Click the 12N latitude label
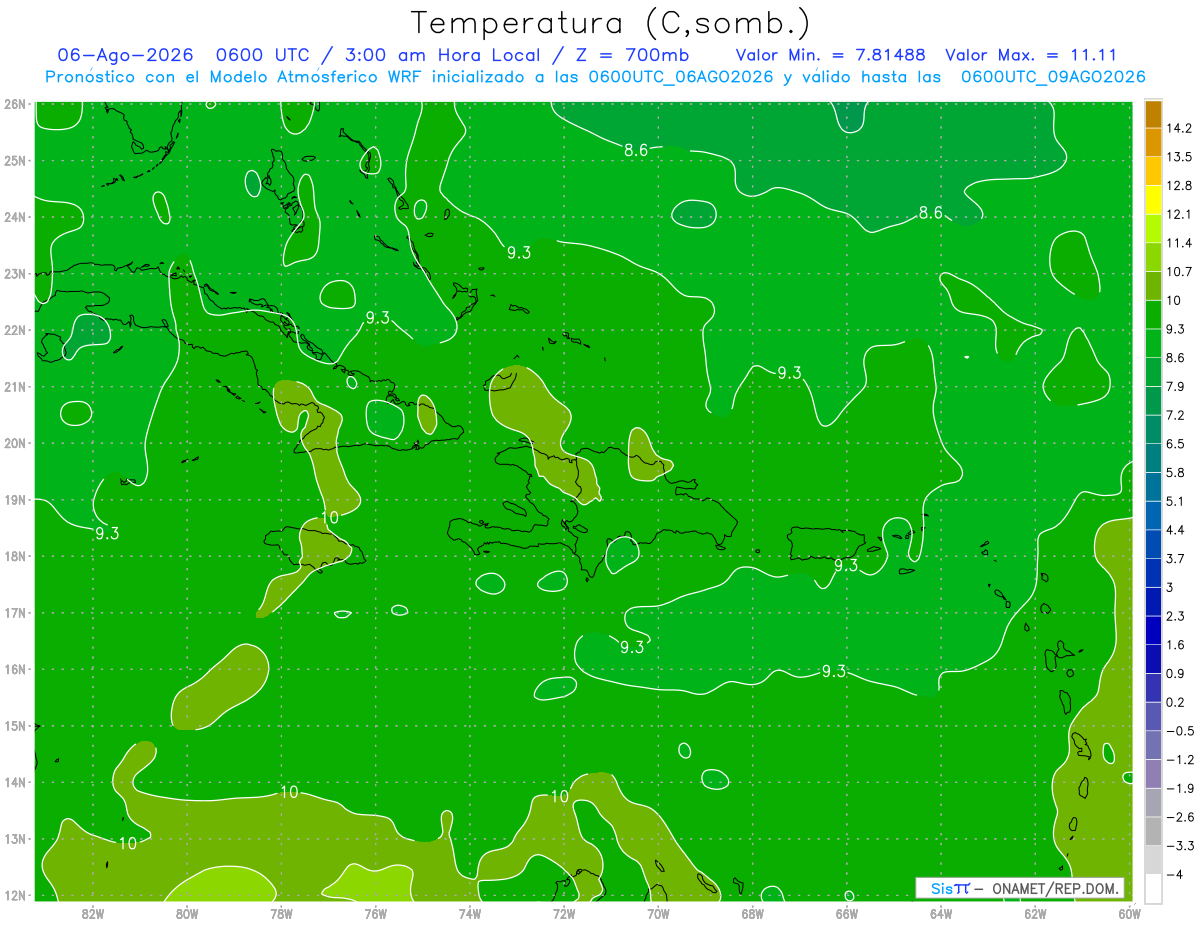The height and width of the screenshot is (927, 1200). coord(14,895)
